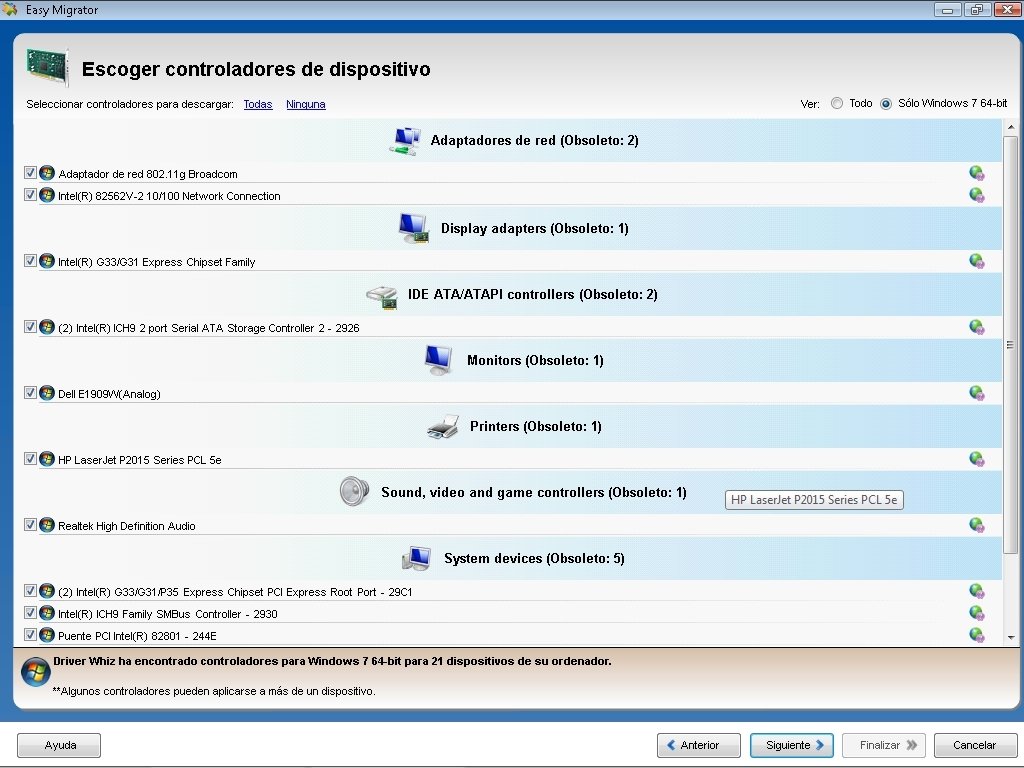Click the network card icon beside page title
Viewport: 1024px width, 768px height.
tap(48, 67)
